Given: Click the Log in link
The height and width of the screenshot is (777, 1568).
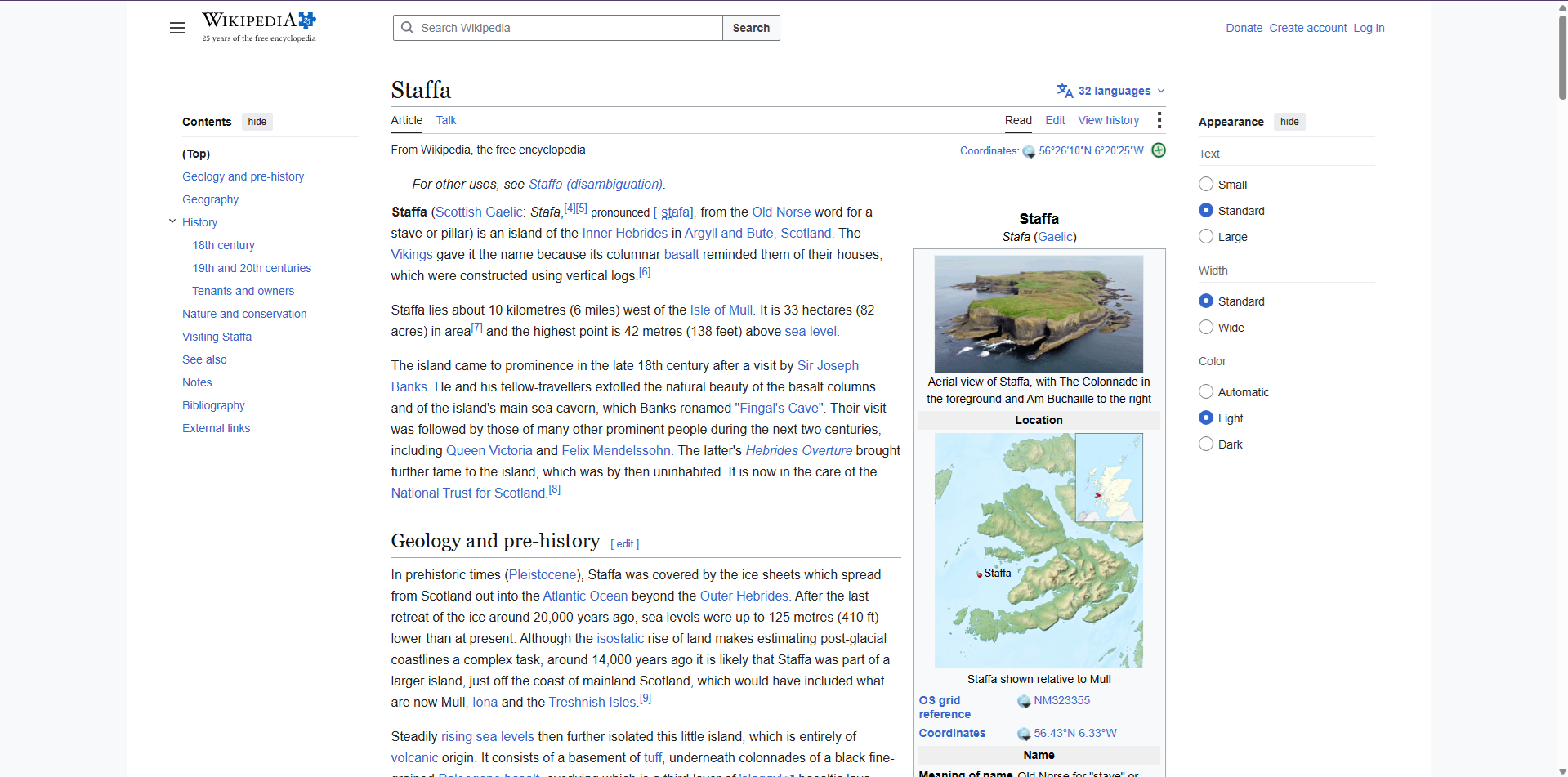Looking at the screenshot, I should pyautogui.click(x=1369, y=28).
